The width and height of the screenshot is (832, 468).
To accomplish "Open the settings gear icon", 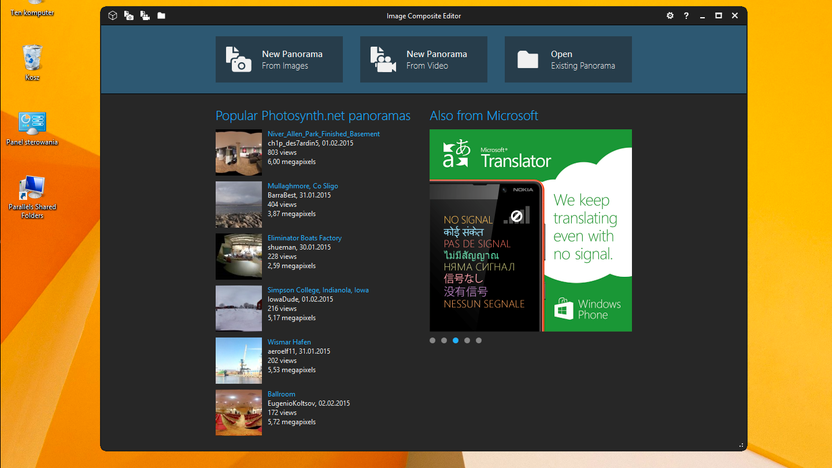I will click(x=670, y=15).
